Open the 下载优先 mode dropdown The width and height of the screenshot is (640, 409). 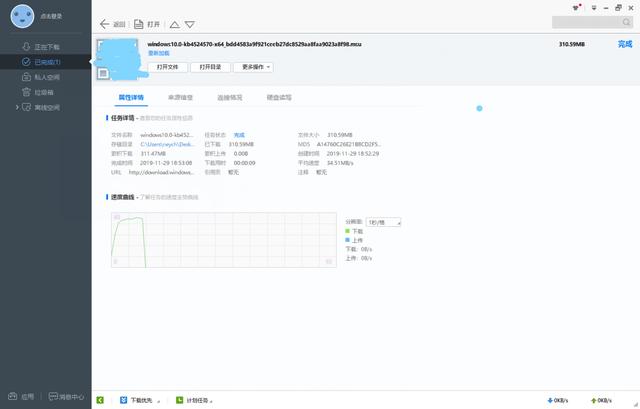(140, 400)
